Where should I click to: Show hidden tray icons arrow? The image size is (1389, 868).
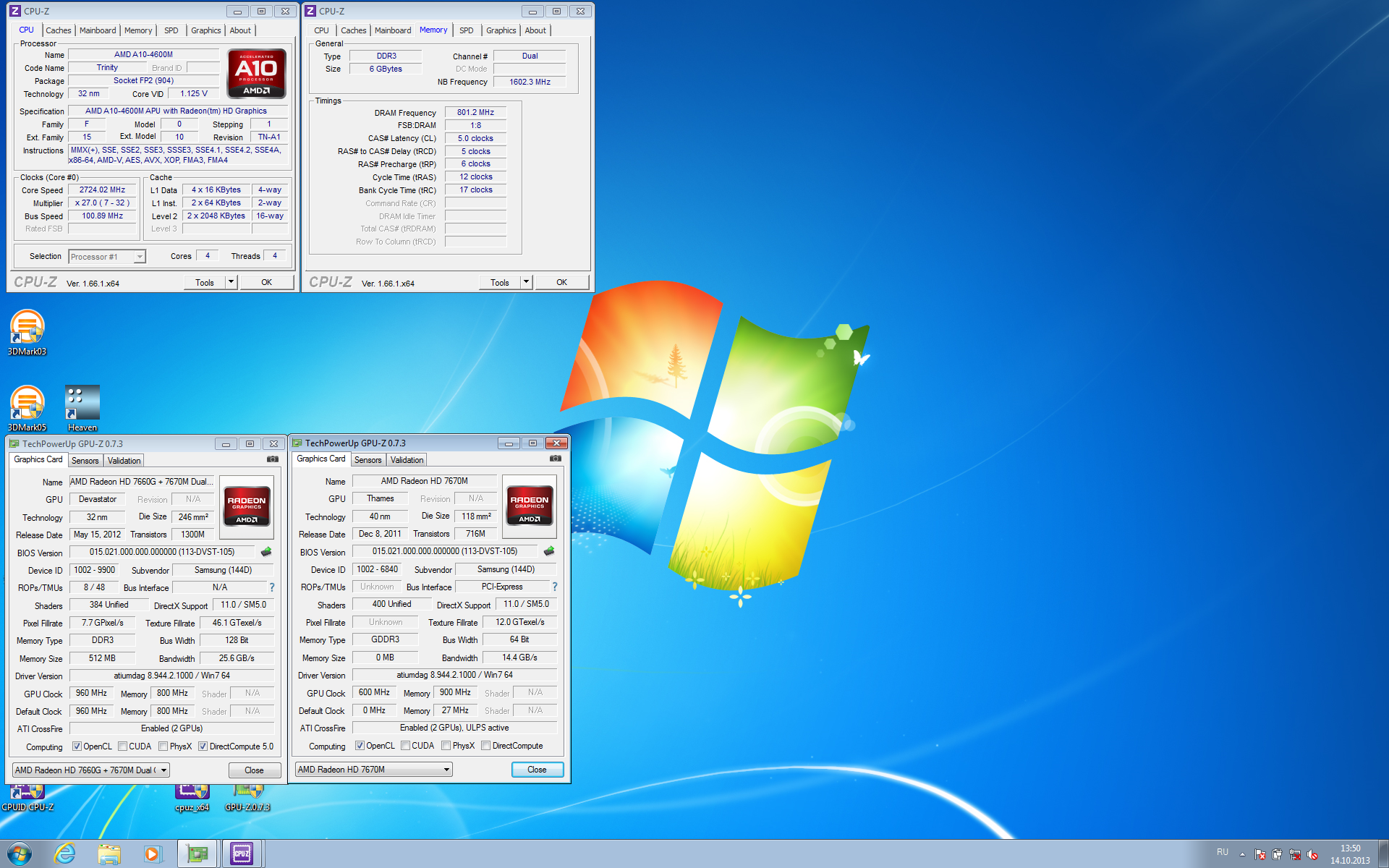click(1242, 854)
